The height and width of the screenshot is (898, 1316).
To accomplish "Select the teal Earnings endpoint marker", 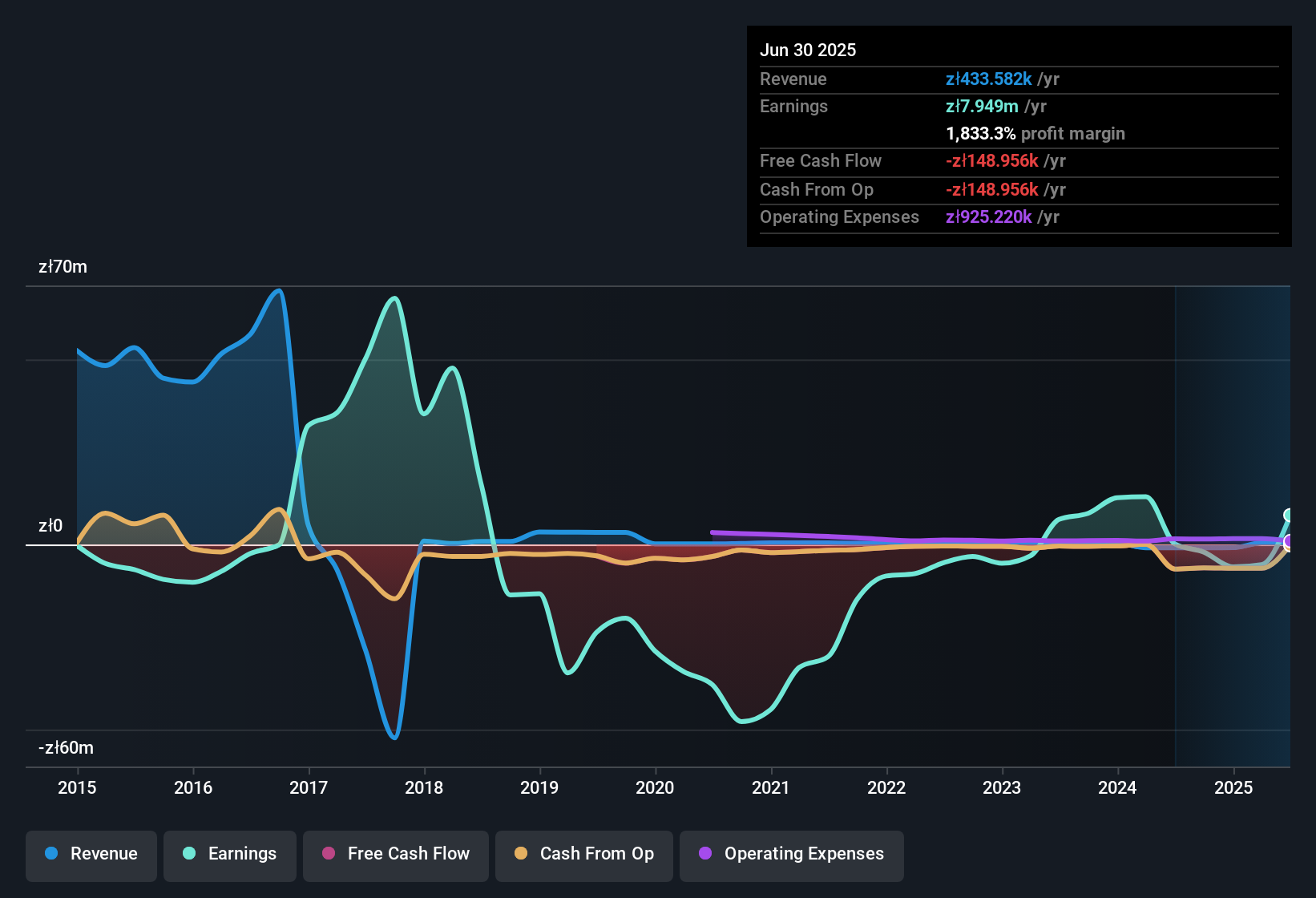I will pyautogui.click(x=1286, y=513).
